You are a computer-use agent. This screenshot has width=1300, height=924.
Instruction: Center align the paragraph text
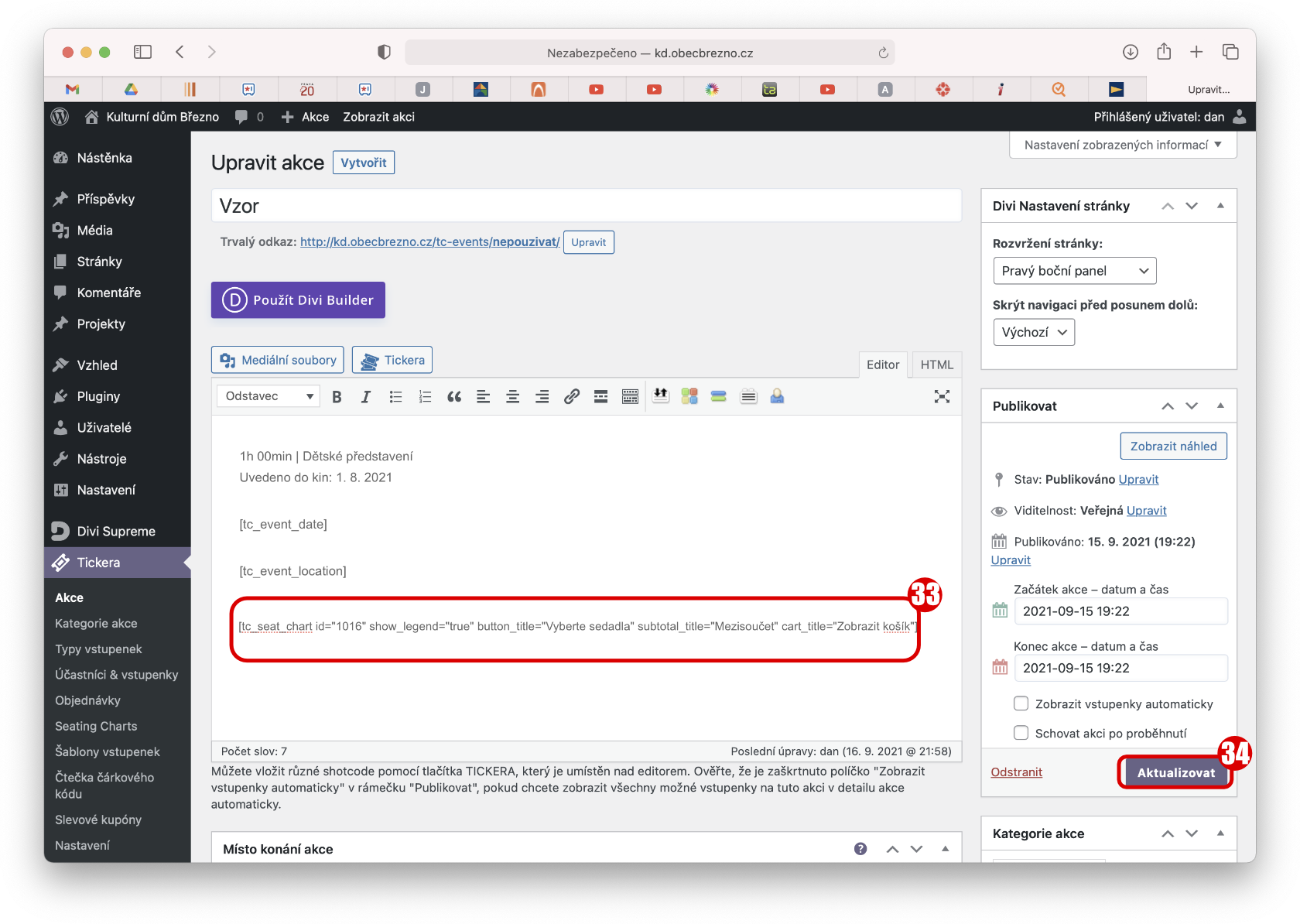512,397
